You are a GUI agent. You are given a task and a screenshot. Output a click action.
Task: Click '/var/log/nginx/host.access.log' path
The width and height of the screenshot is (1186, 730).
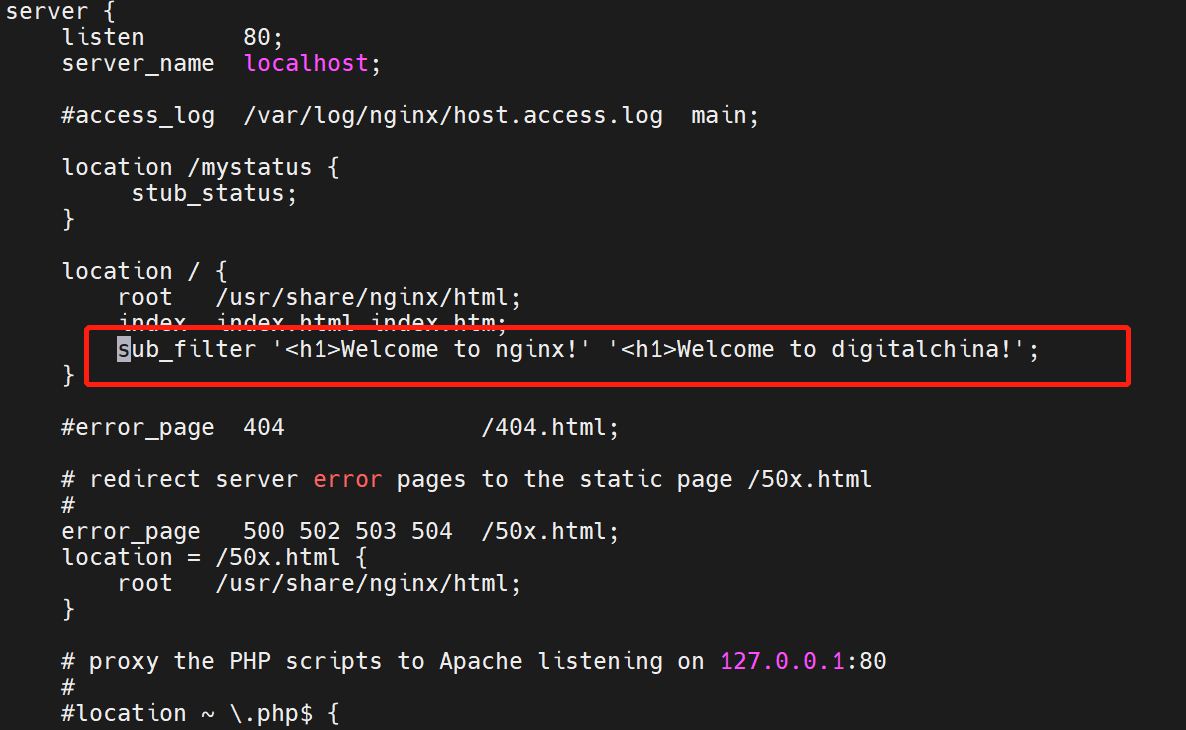tap(452, 116)
